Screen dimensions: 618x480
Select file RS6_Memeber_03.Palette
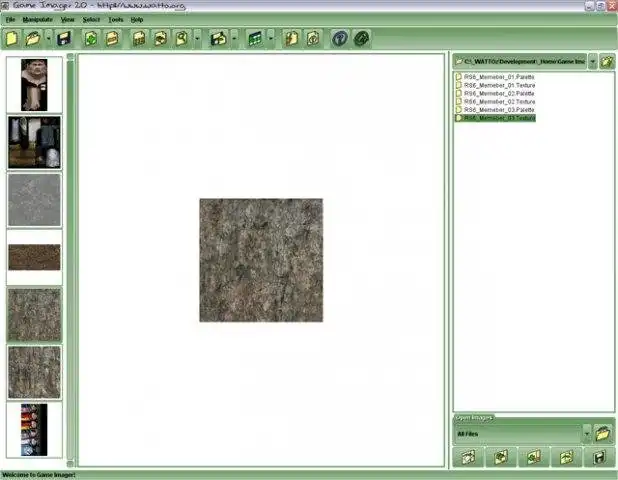tap(495, 110)
